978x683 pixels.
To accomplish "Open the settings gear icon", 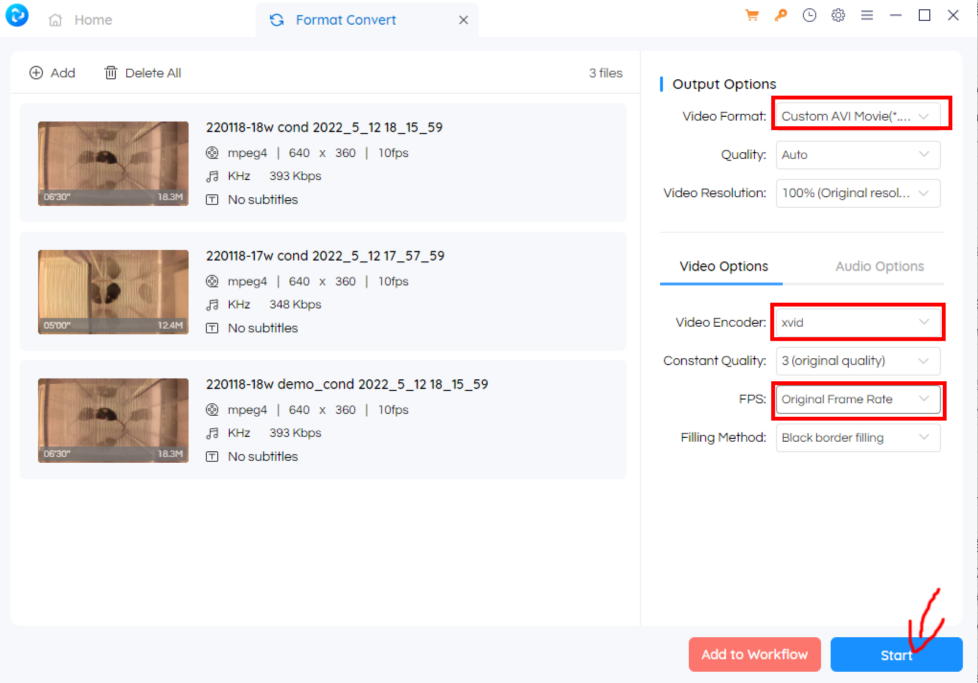I will (838, 16).
